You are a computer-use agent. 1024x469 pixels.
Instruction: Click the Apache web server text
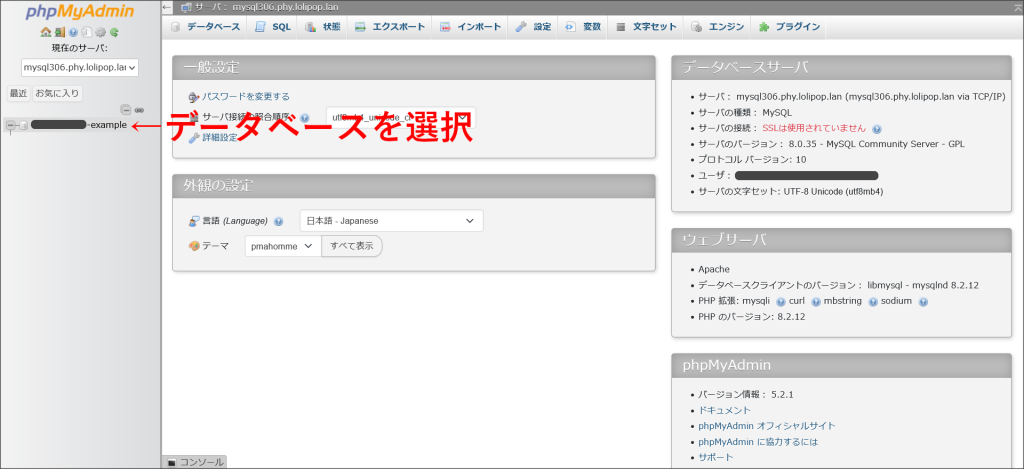point(714,269)
